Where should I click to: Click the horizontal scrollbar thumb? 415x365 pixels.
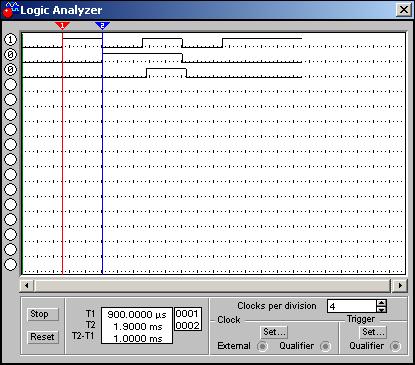coord(213,285)
